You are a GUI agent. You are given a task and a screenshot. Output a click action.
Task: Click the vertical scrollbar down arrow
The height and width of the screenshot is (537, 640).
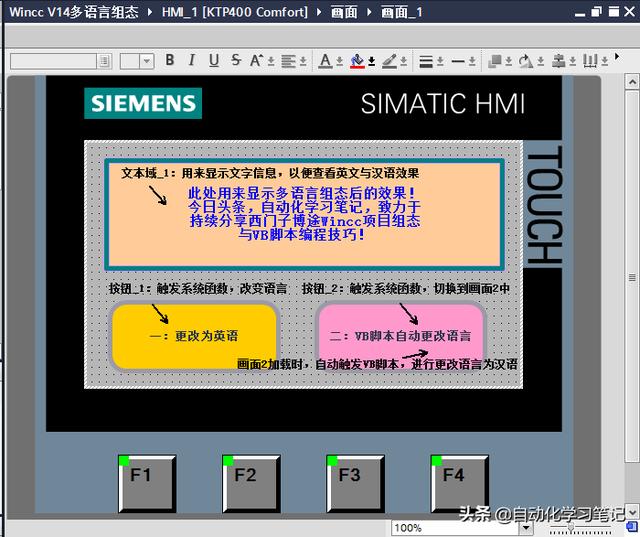point(632,511)
